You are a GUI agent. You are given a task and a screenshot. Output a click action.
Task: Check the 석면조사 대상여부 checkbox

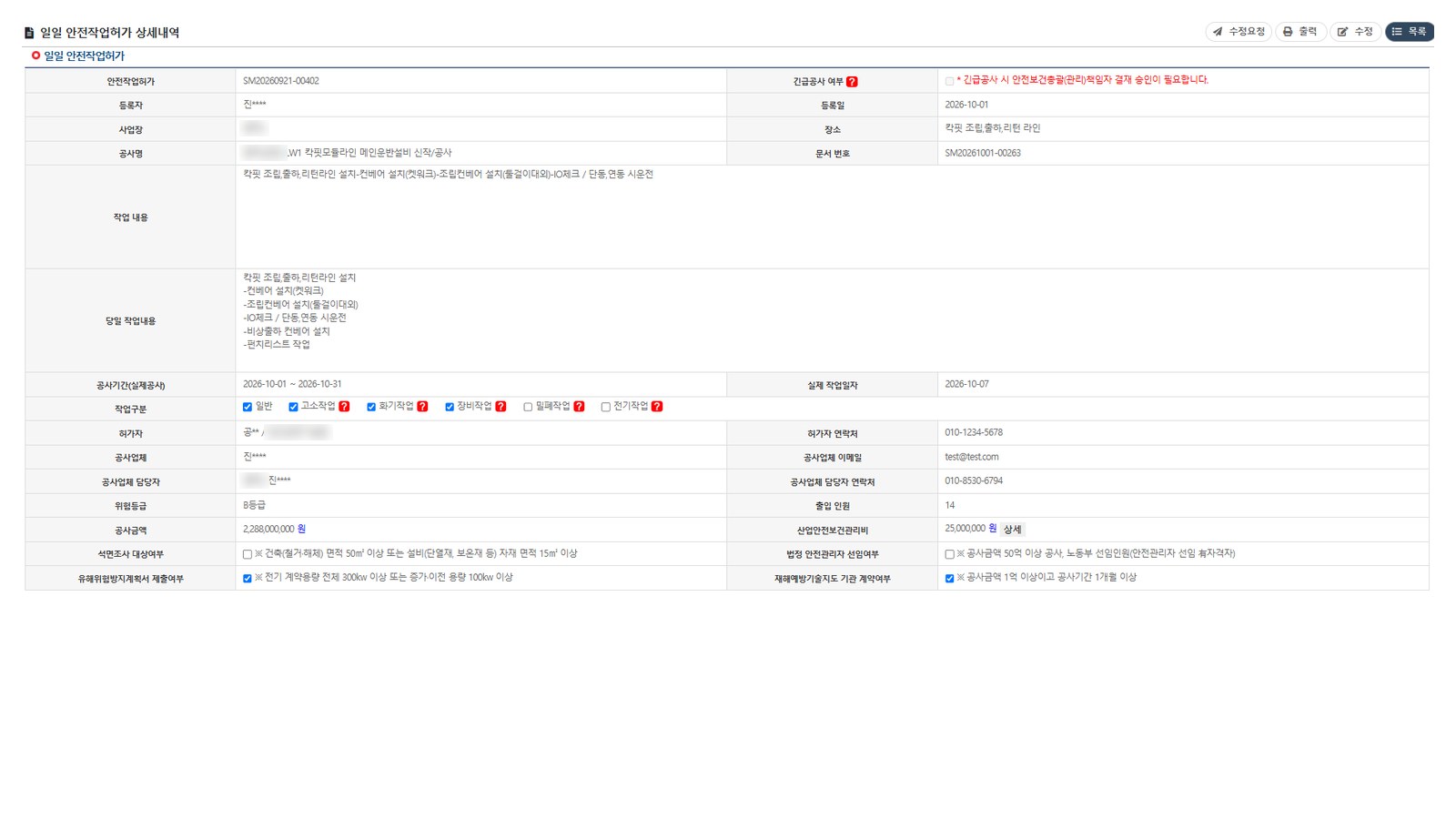(x=248, y=554)
